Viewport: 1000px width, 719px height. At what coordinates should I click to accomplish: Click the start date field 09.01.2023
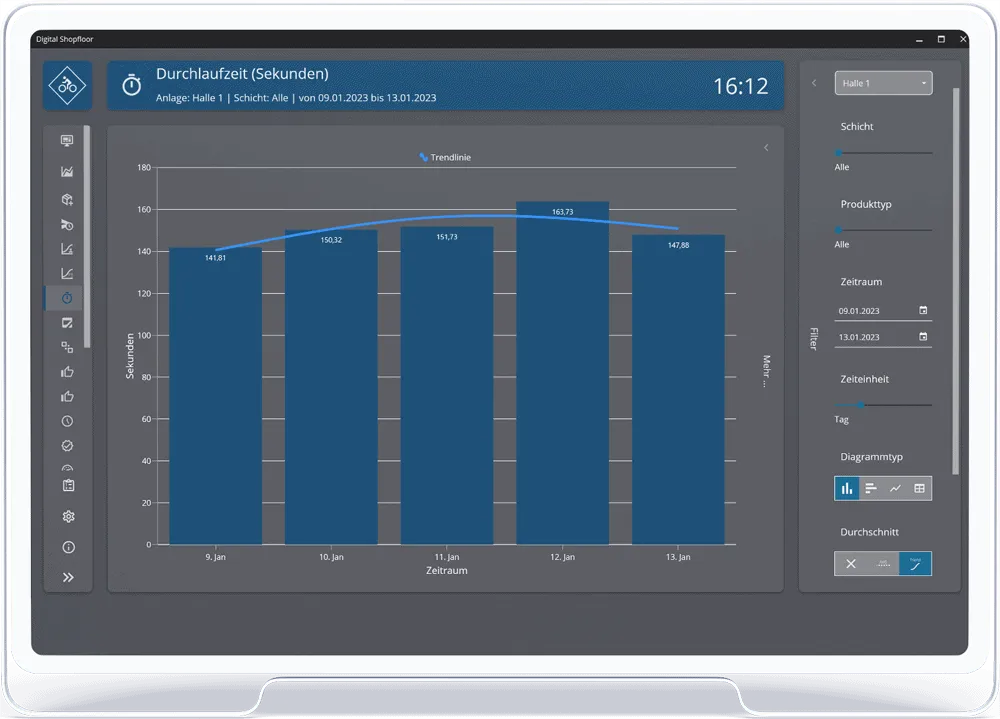883,311
